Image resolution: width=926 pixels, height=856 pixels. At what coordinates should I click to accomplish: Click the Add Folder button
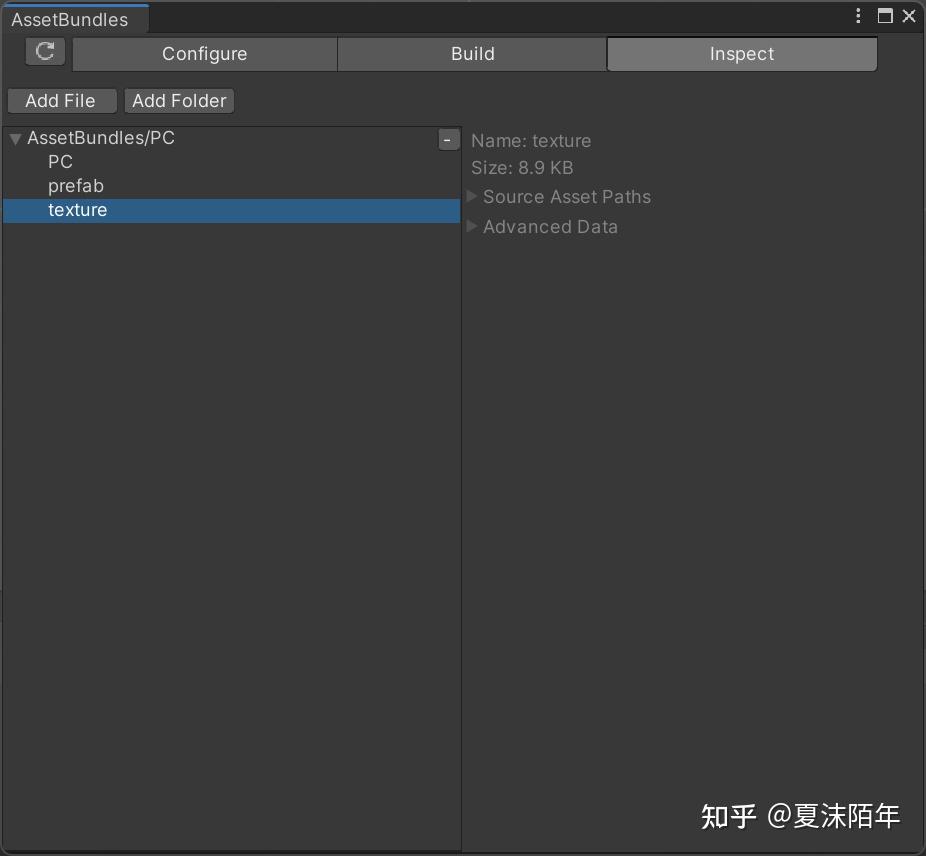pos(179,100)
